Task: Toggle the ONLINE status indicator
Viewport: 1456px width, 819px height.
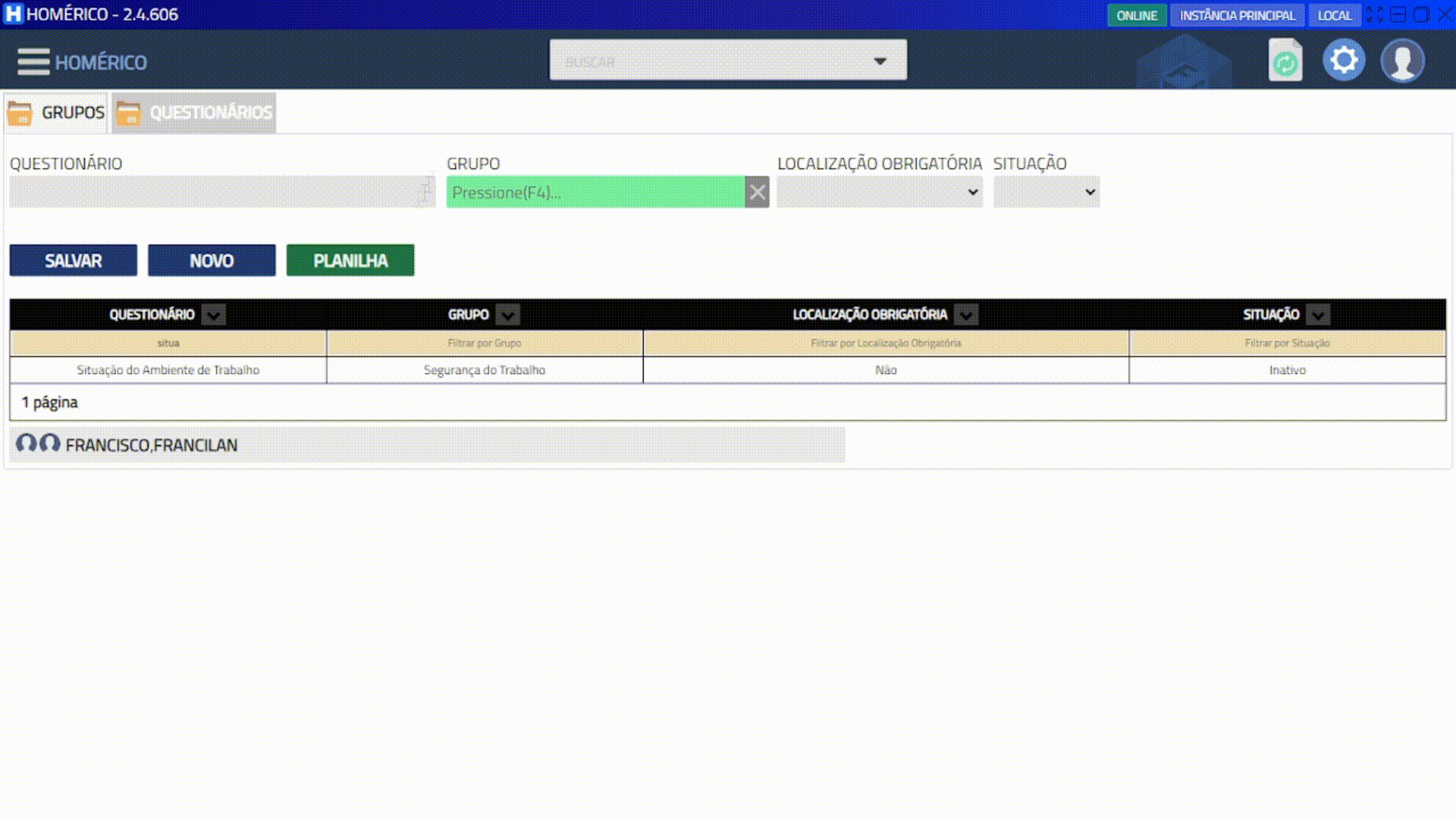Action: [x=1136, y=15]
